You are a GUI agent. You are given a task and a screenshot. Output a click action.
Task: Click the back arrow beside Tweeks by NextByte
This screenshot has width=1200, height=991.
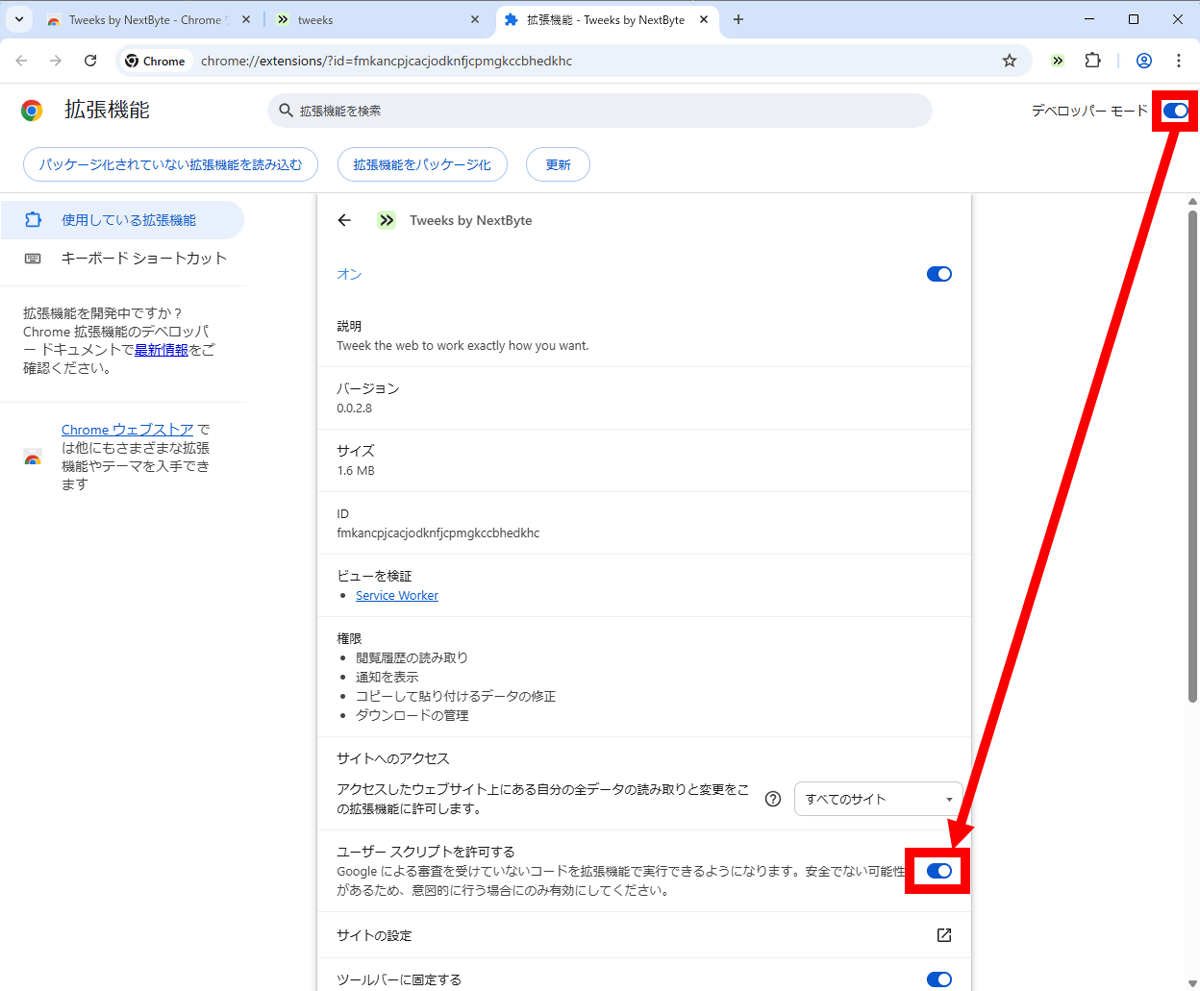tap(345, 221)
